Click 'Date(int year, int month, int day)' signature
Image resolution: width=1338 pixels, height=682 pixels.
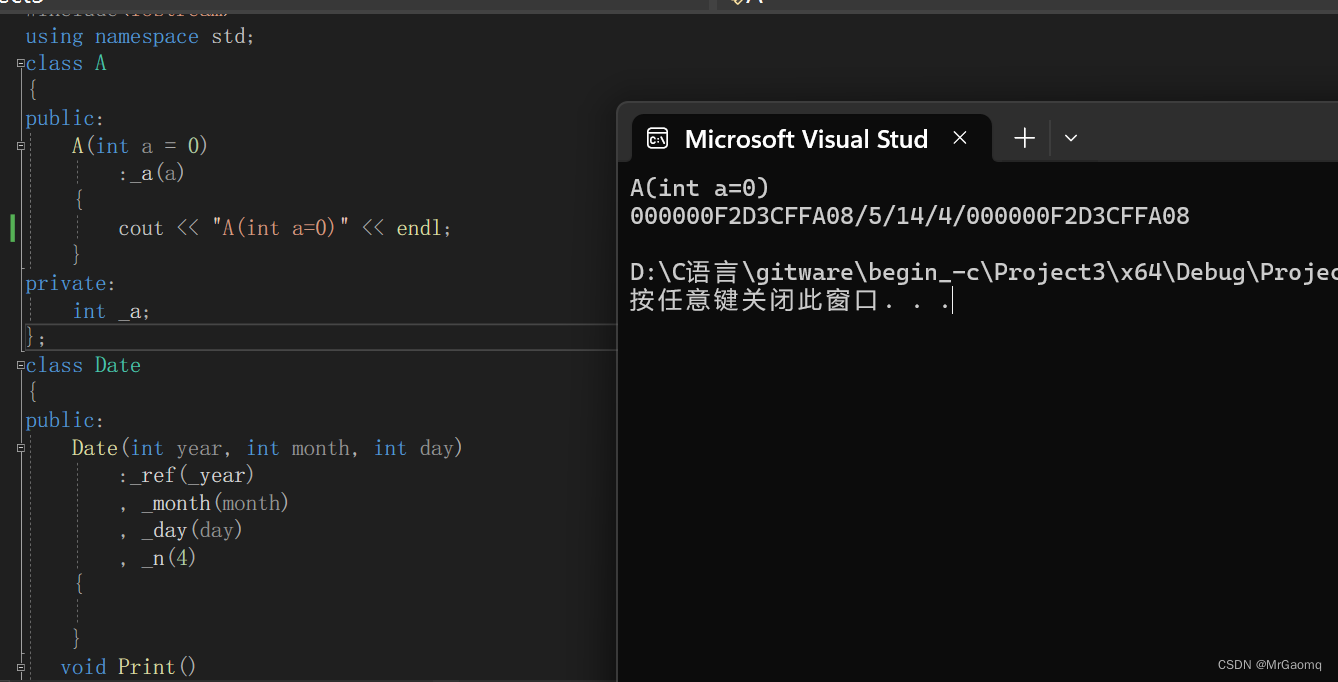click(x=267, y=448)
